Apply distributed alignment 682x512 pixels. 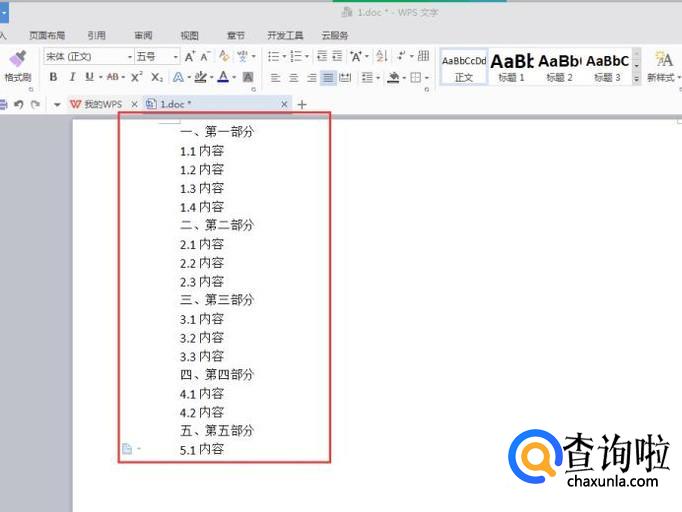click(345, 78)
